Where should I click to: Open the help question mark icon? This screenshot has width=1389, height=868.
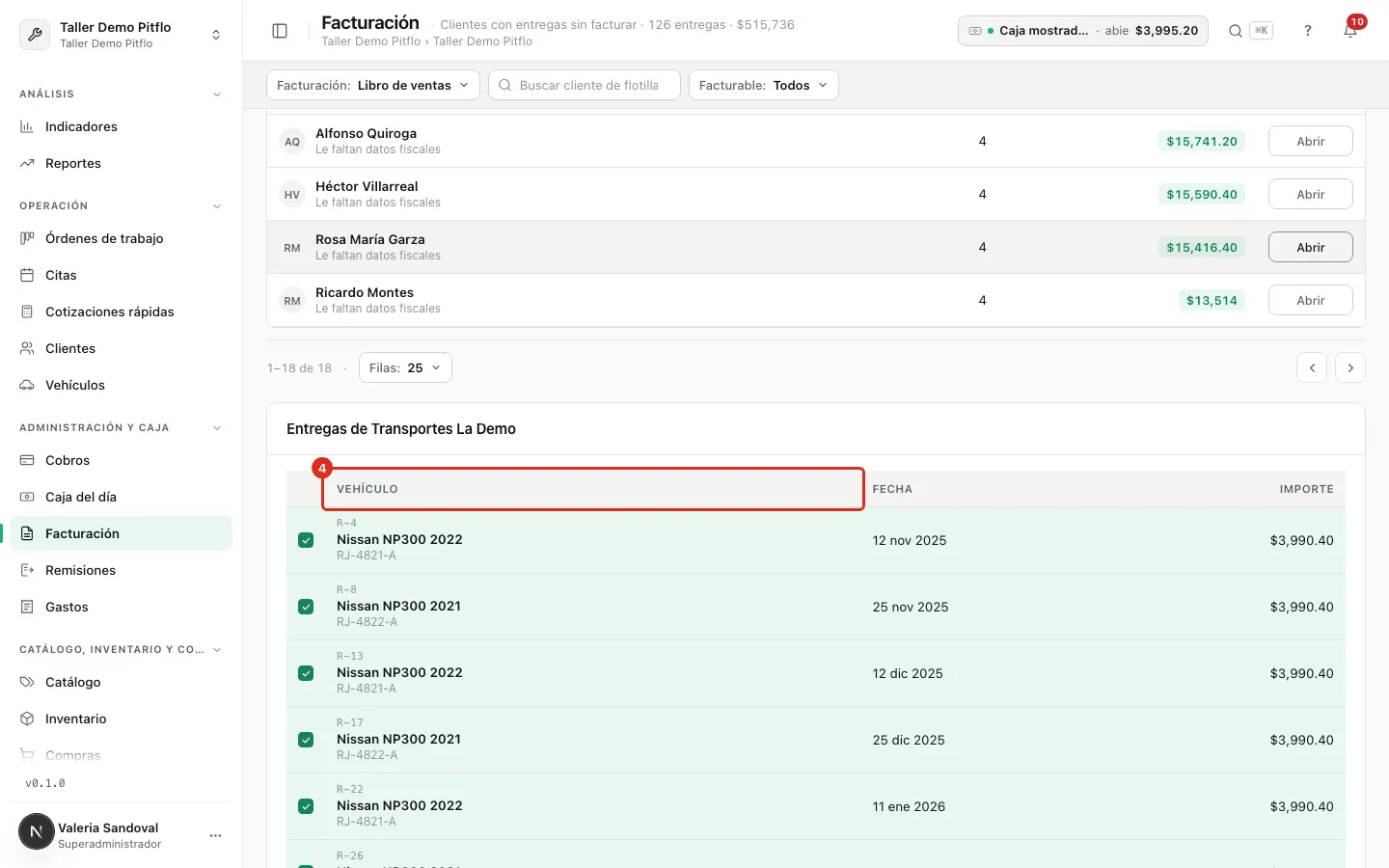pos(1308,31)
